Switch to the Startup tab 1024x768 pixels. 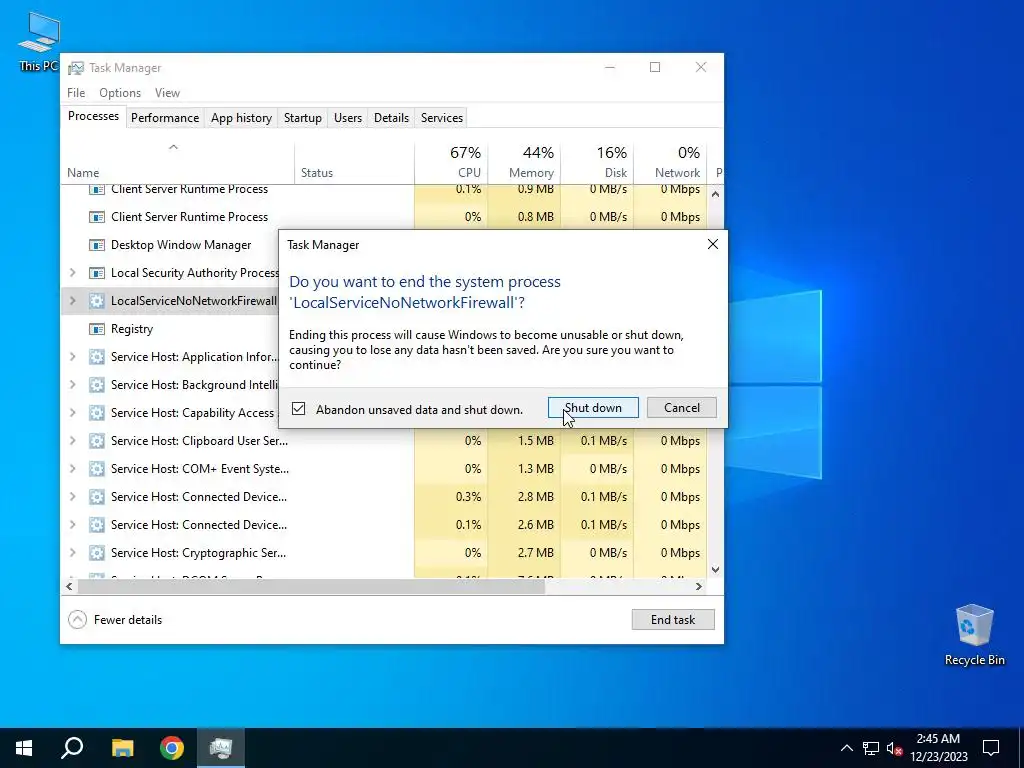[302, 118]
